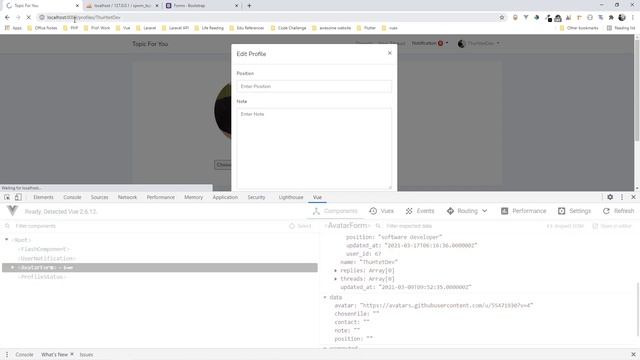Open the Laravel bookmarks folder
This screenshot has width=640, height=360.
tap(146, 28)
